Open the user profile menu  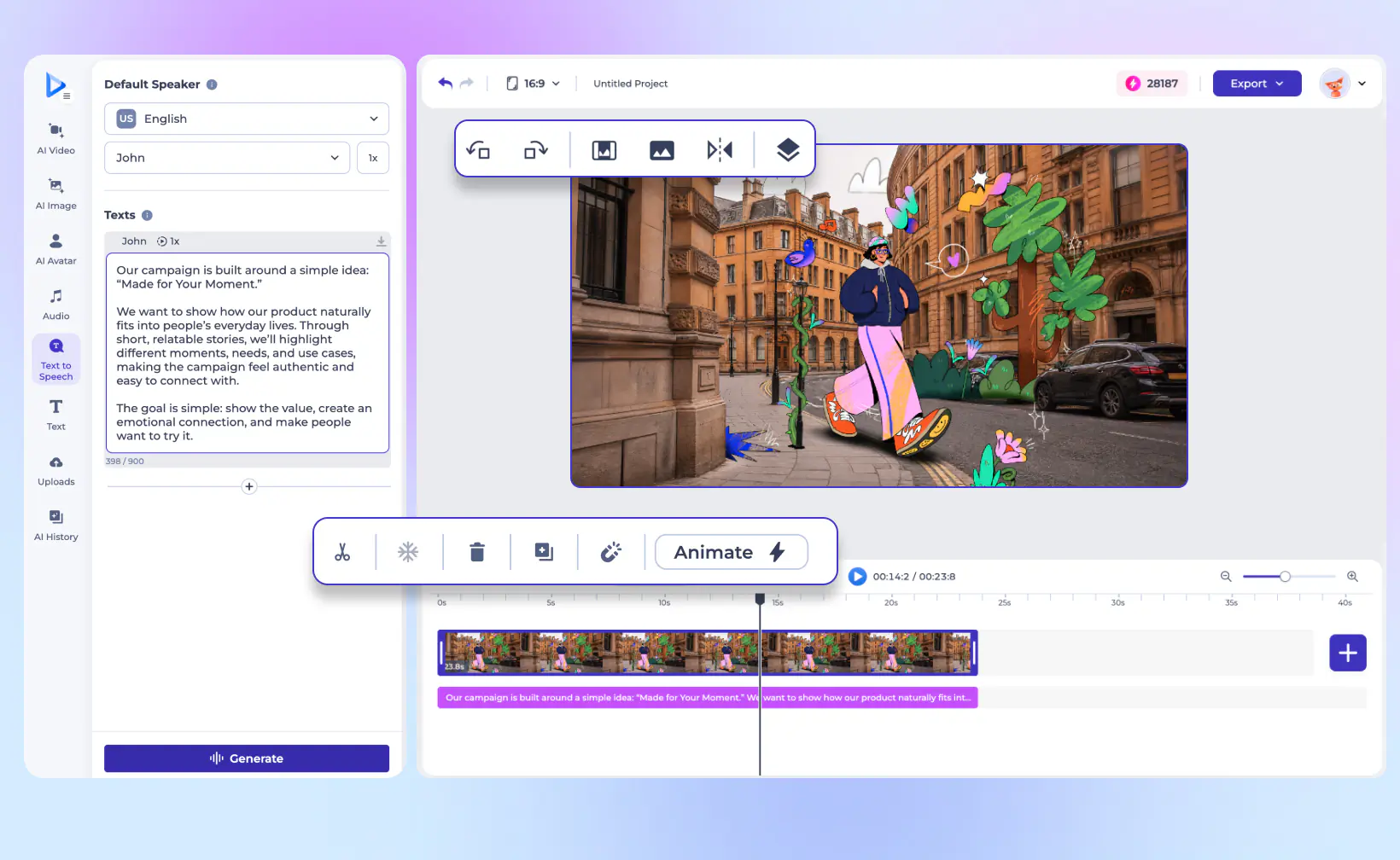tap(1343, 84)
